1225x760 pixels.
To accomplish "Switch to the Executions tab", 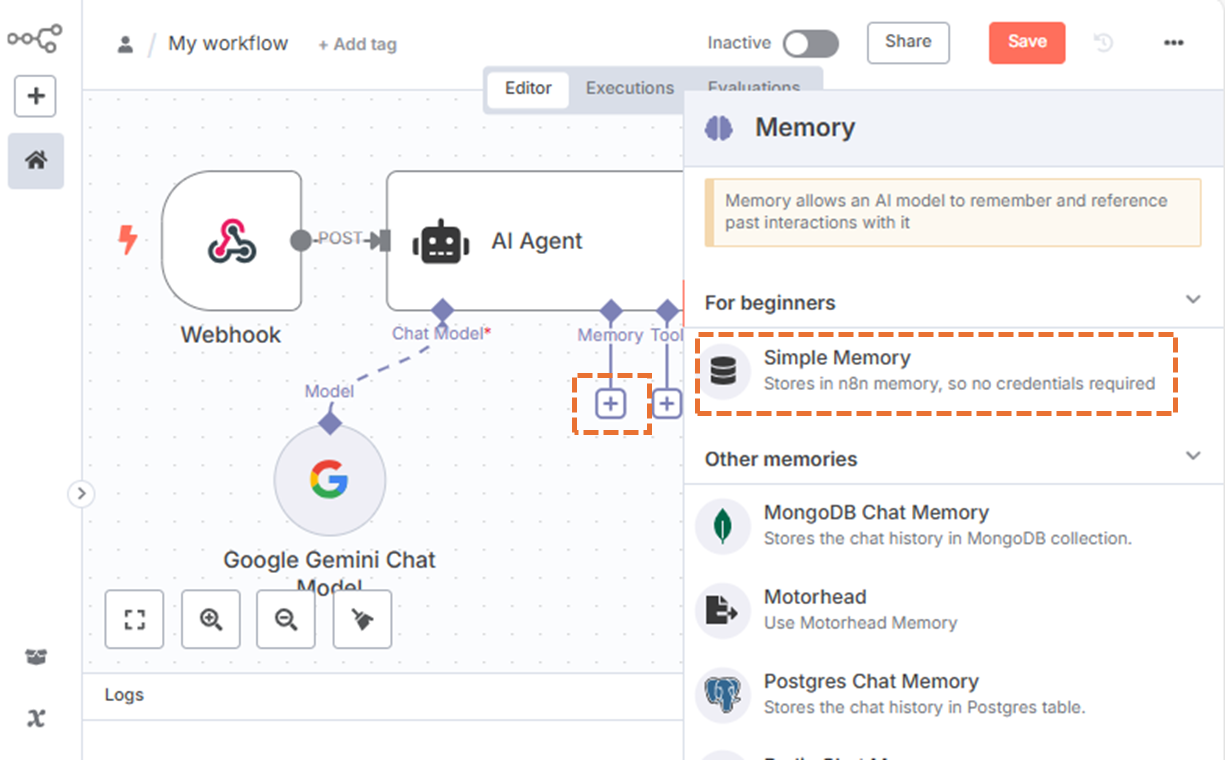I will (630, 88).
